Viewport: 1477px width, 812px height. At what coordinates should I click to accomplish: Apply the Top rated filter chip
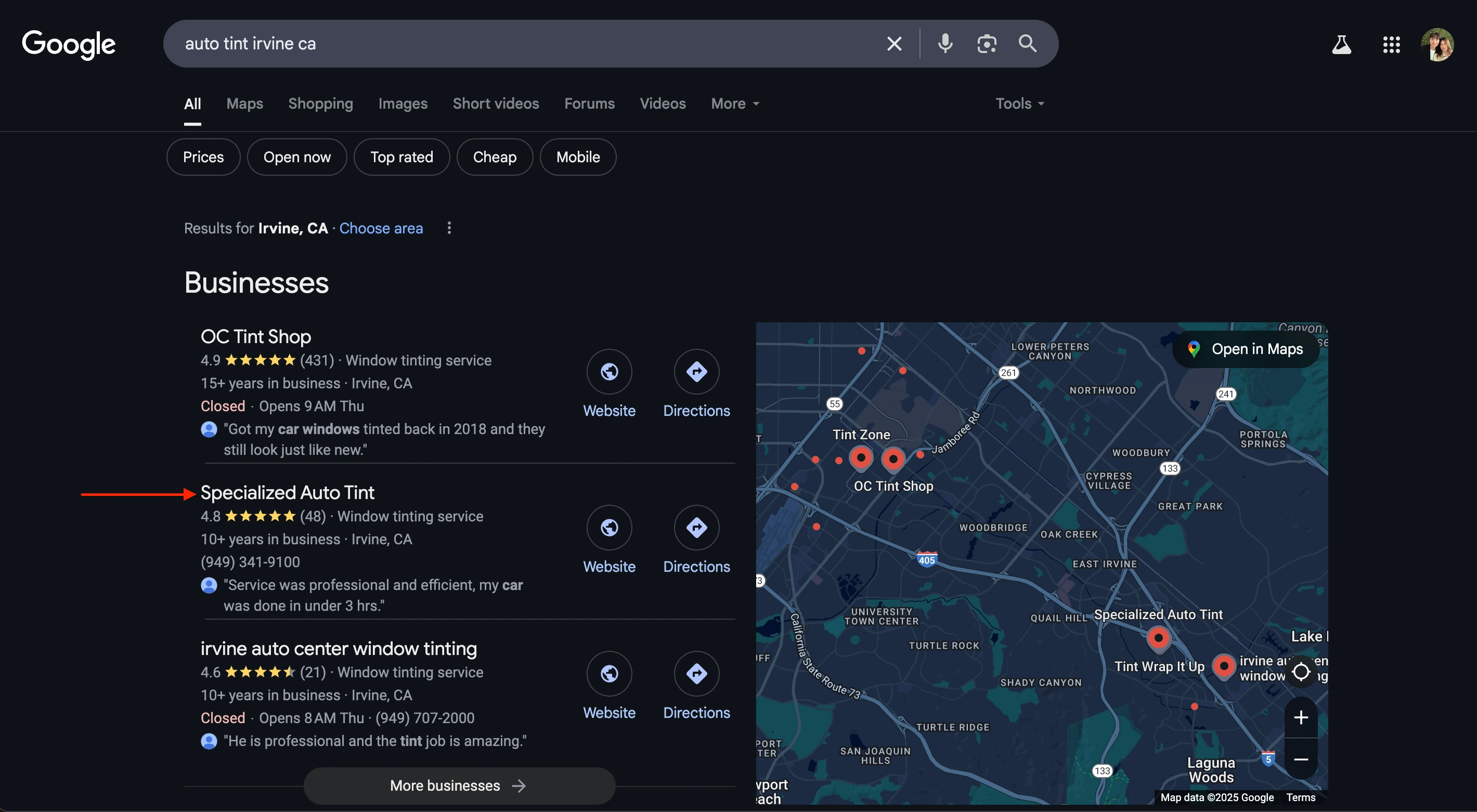401,157
